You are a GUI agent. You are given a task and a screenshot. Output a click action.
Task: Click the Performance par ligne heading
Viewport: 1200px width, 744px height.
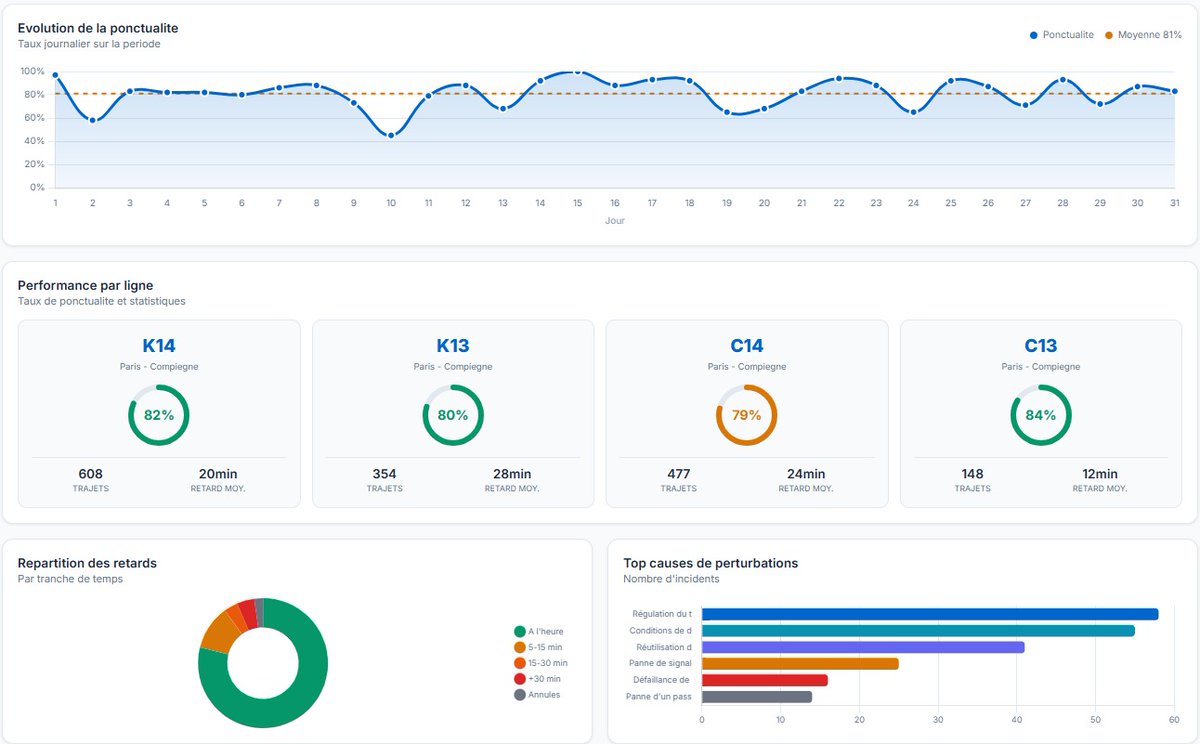click(x=86, y=285)
